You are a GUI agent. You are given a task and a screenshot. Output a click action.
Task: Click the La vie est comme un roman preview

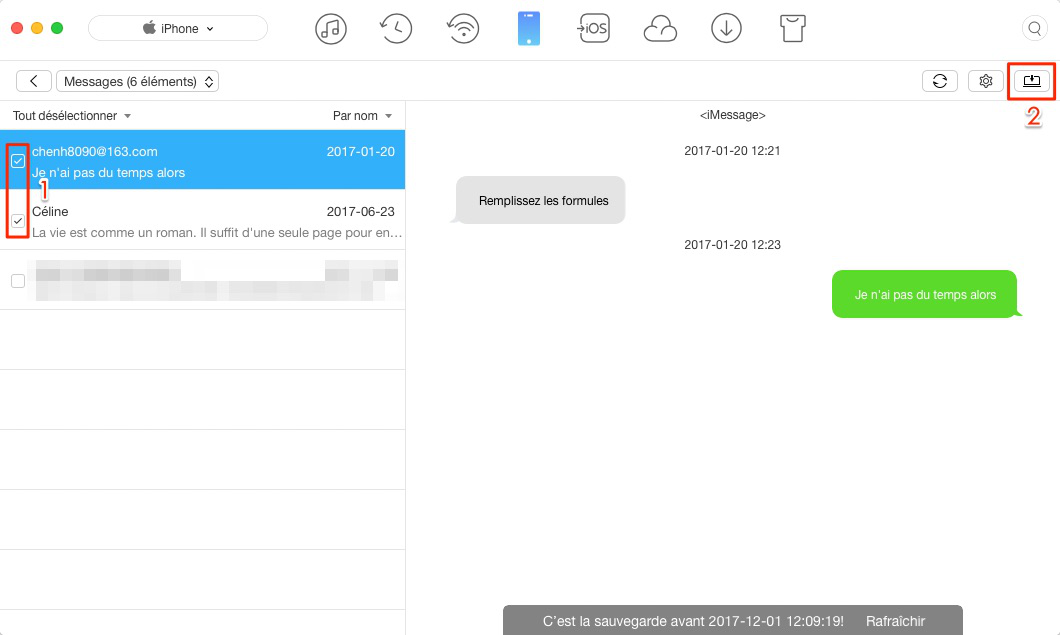pyautogui.click(x=217, y=233)
